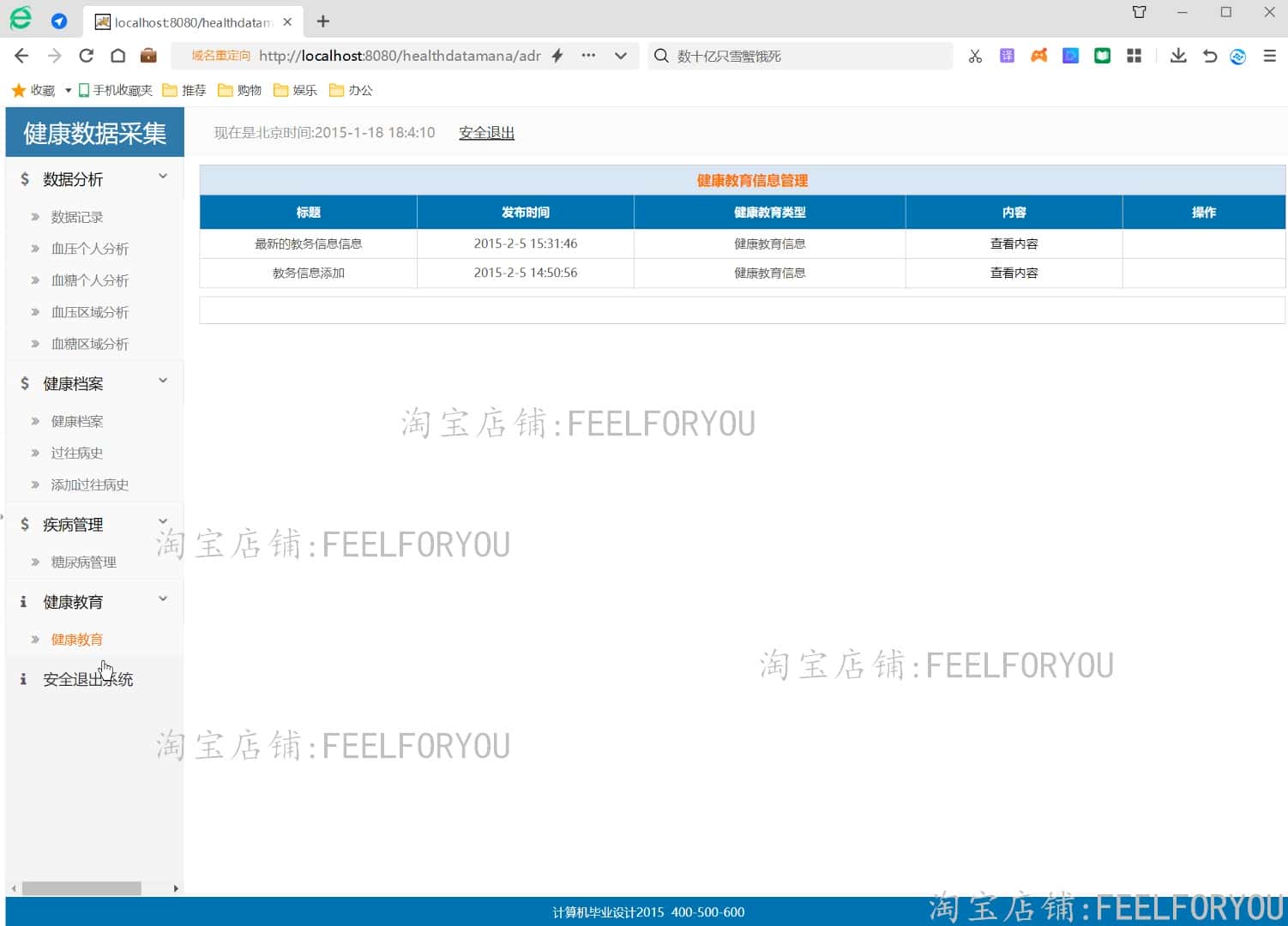Click the 健康教育类型 column header
Image resolution: width=1288 pixels, height=926 pixels.
tap(770, 212)
